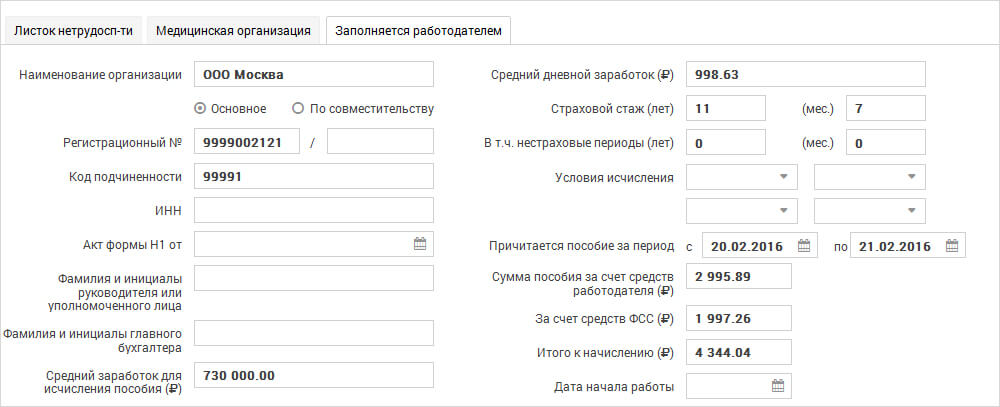Select the По совместительству radio option
This screenshot has width=1000, height=407.
tap(298, 108)
